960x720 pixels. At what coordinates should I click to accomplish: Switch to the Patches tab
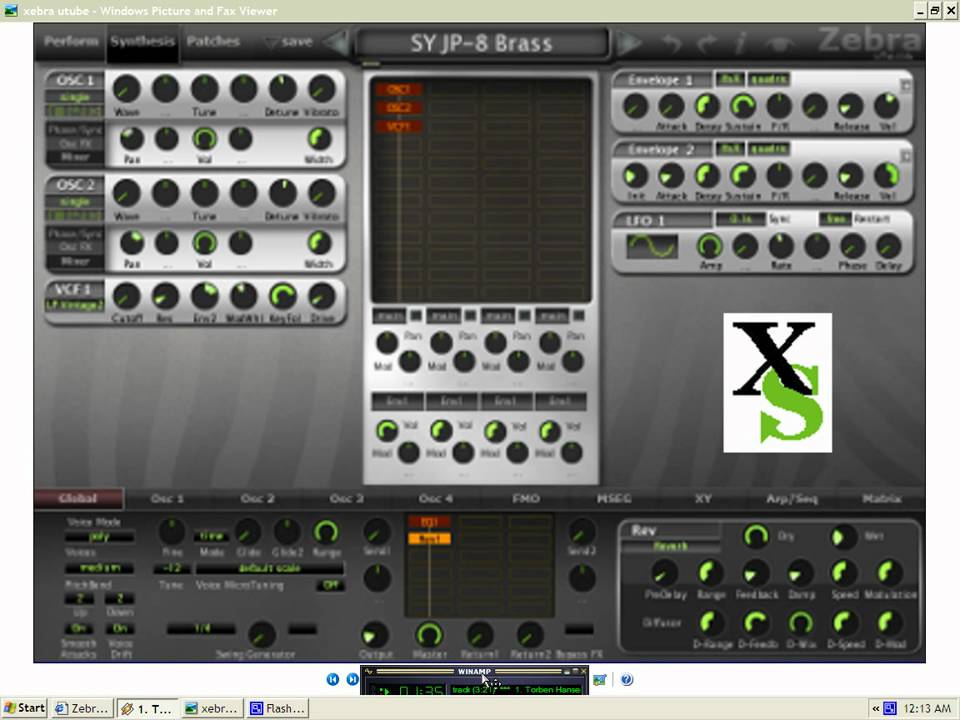[x=213, y=42]
